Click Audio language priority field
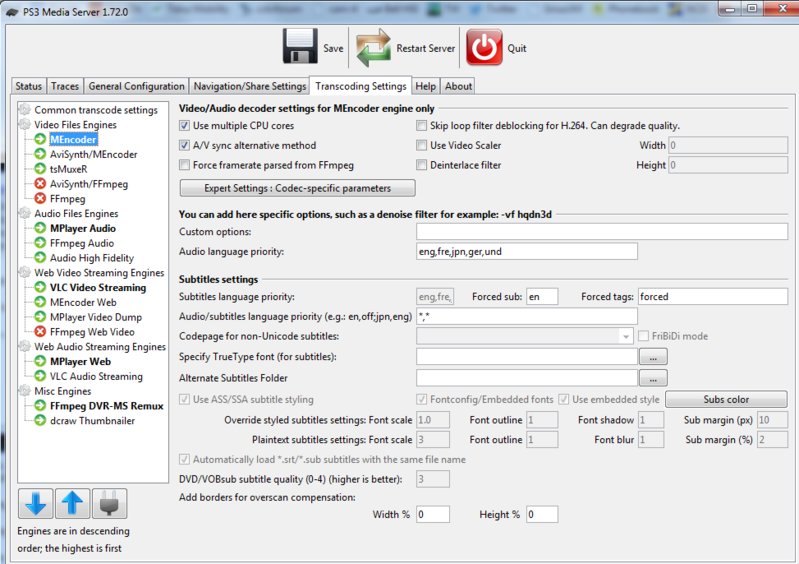The width and height of the screenshot is (799, 564). (x=527, y=251)
